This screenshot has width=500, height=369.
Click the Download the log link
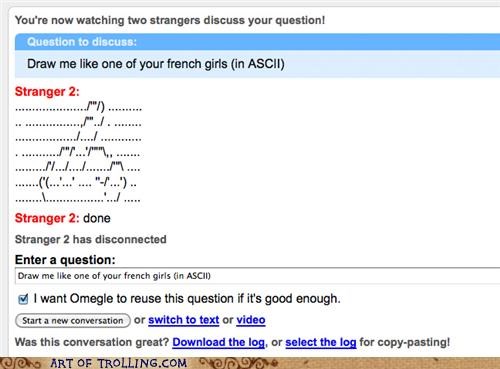pos(219,342)
